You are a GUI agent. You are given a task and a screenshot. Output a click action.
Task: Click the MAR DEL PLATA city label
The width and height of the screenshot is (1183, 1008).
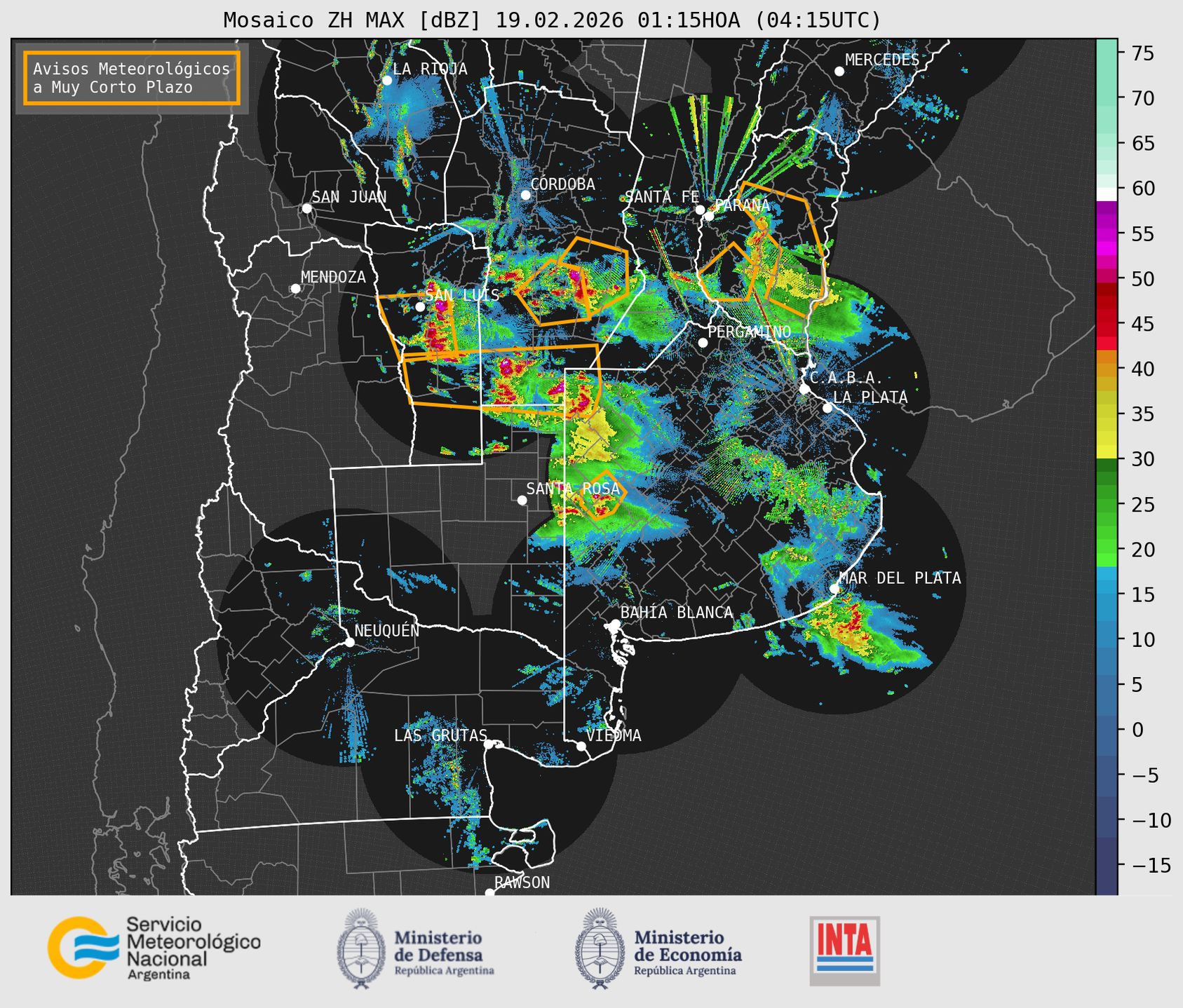point(900,578)
